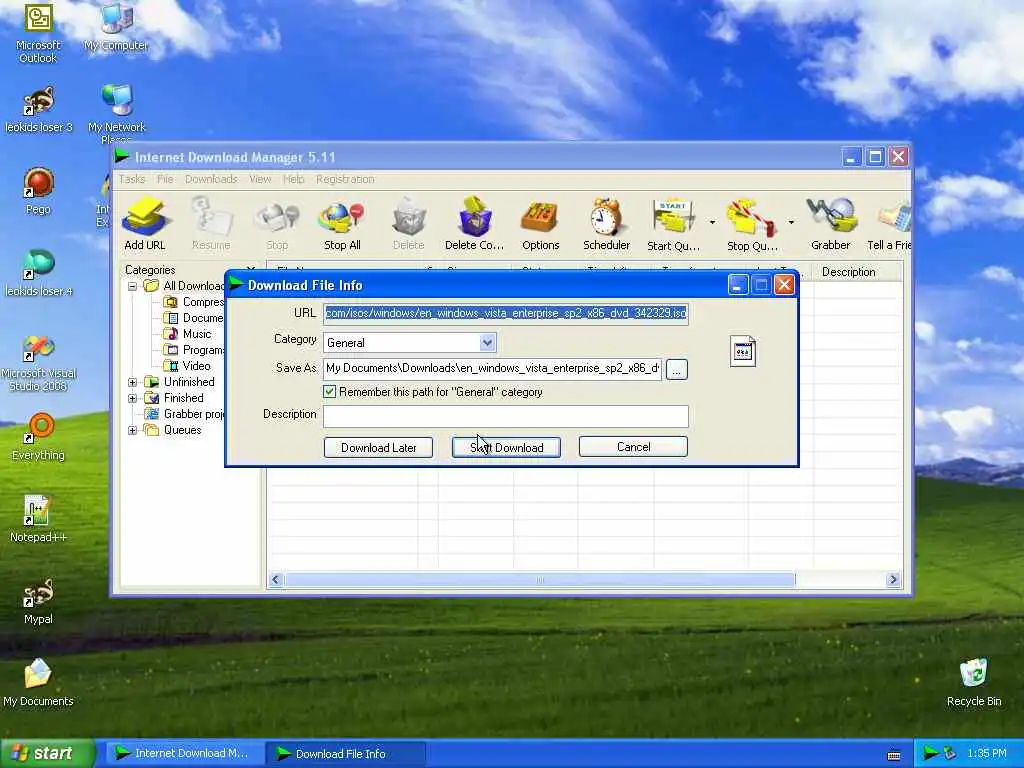Image resolution: width=1024 pixels, height=768 pixels.
Task: Click into the Save As path field
Action: pyautogui.click(x=492, y=368)
